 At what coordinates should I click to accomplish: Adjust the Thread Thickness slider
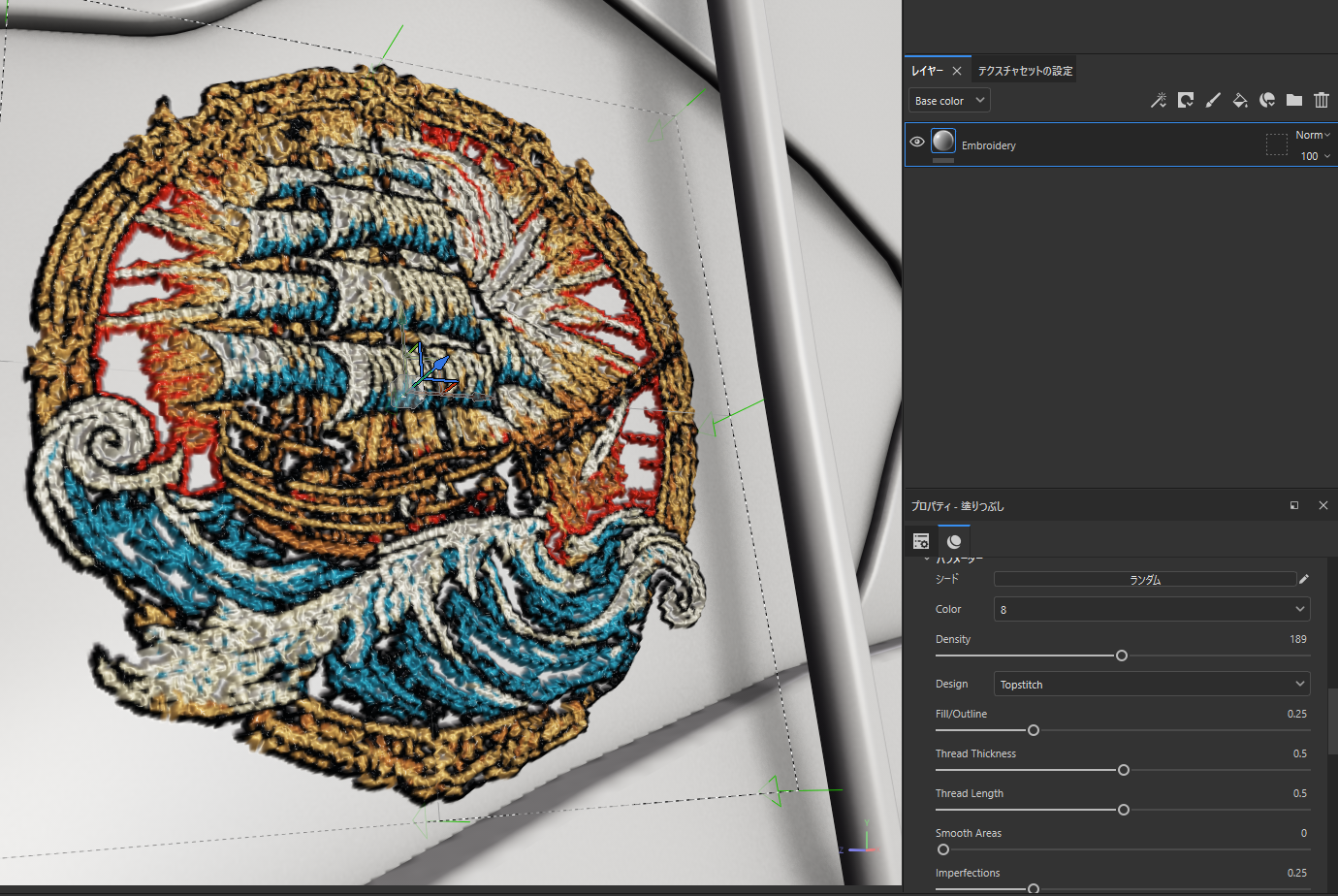(1124, 770)
